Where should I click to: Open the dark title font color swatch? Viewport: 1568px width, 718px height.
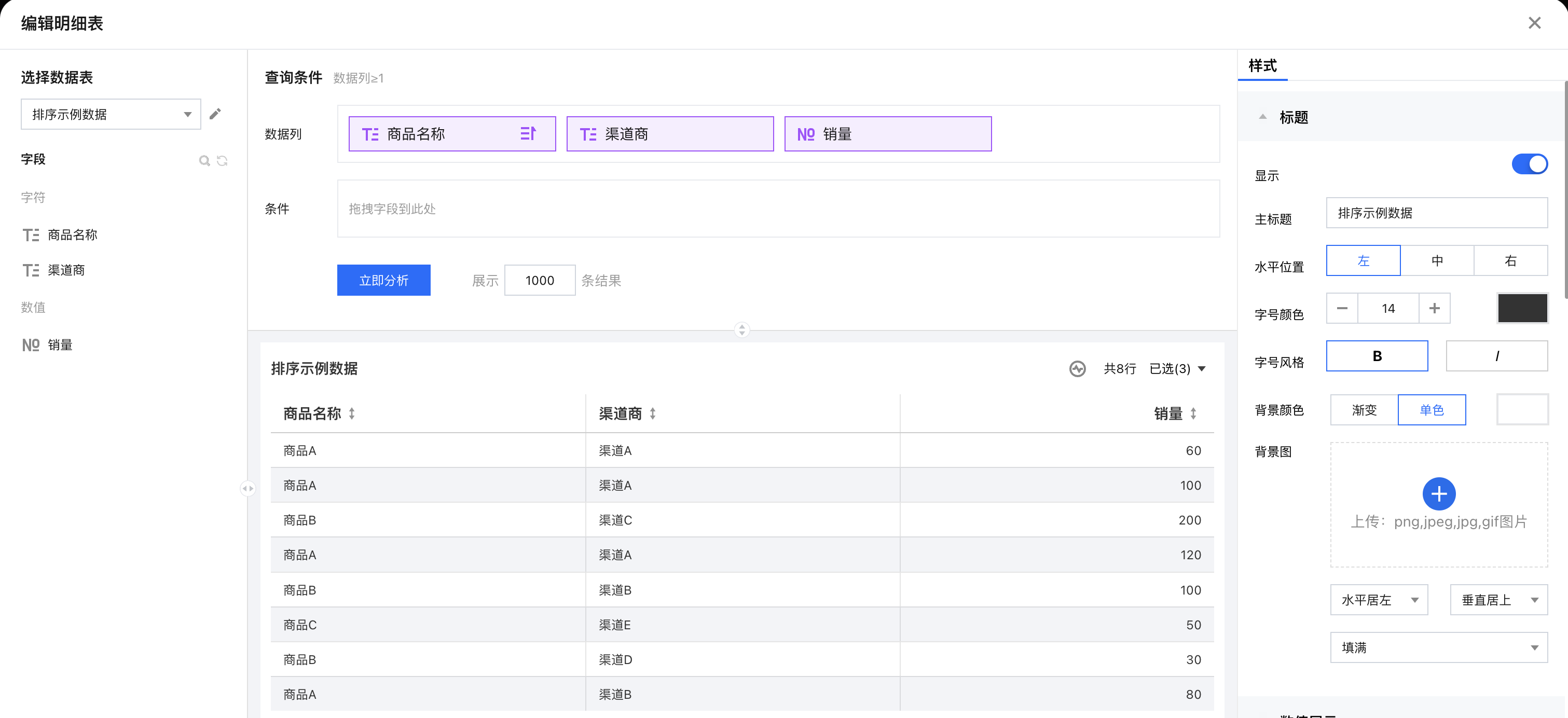click(x=1522, y=309)
